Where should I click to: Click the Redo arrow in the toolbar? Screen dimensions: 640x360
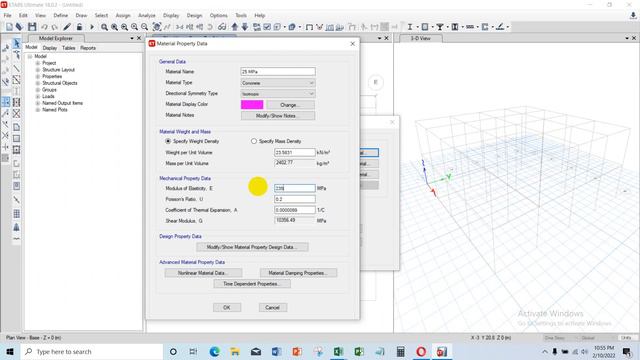click(x=54, y=27)
